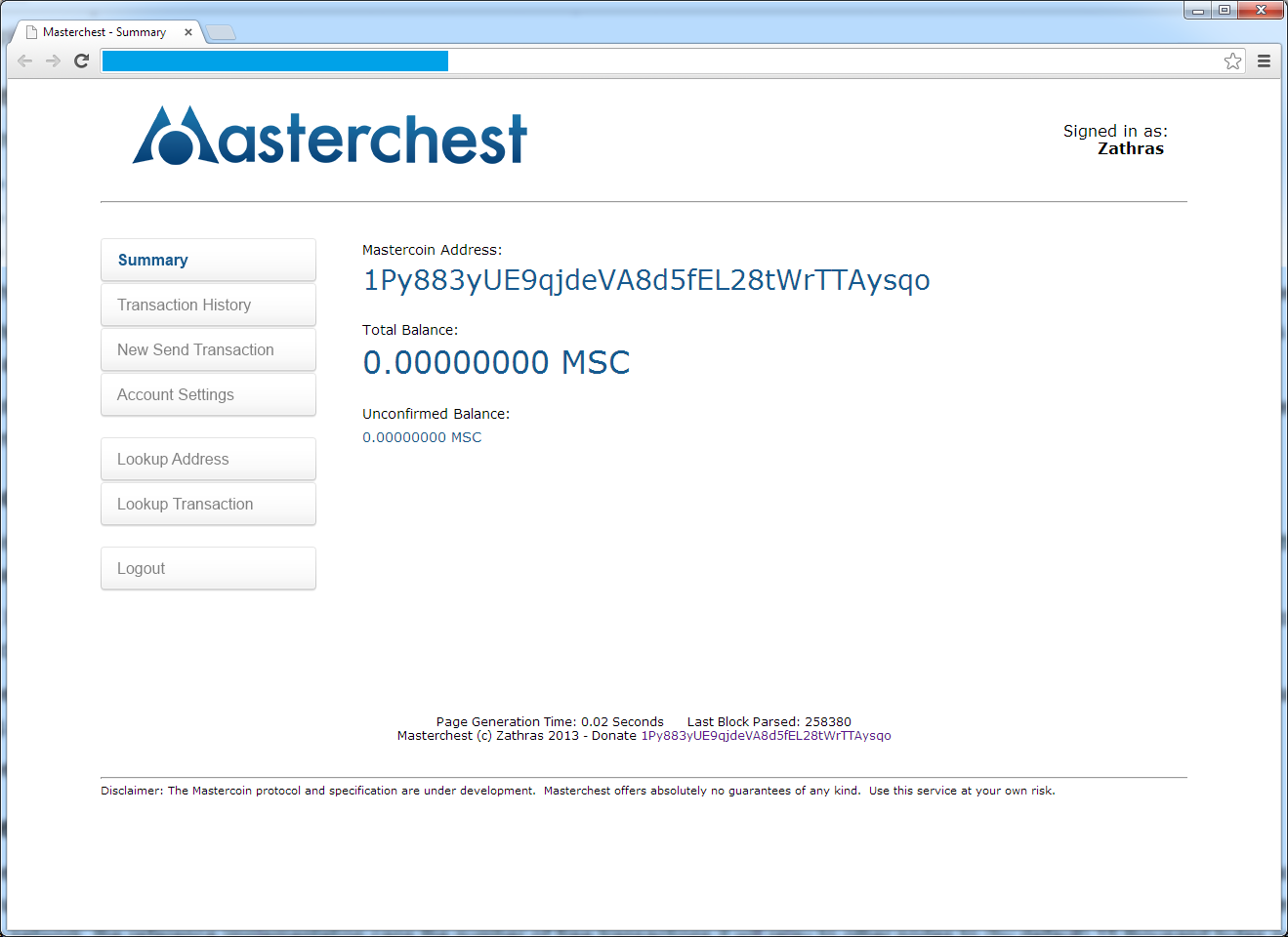This screenshot has width=1288, height=937.
Task: Close the browser window
Action: pyautogui.click(x=1261, y=11)
